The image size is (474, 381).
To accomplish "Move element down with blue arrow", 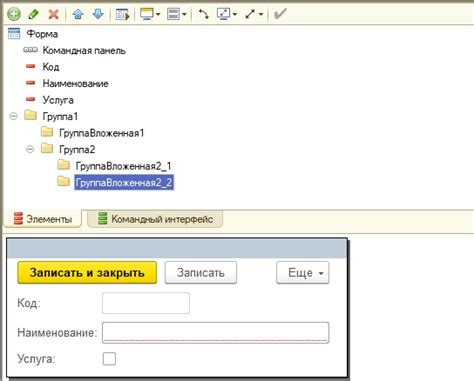I will 98,14.
